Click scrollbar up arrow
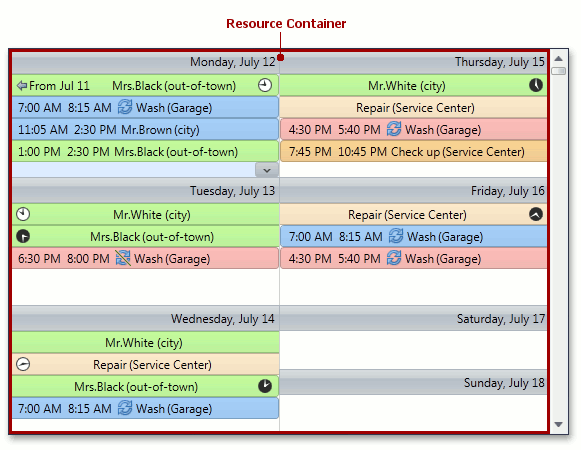 558,59
